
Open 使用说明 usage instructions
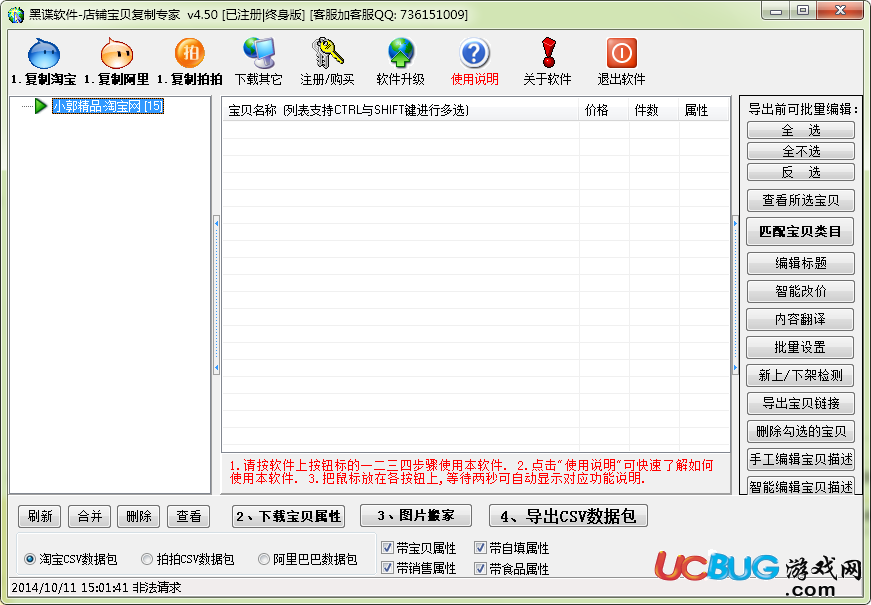[474, 62]
